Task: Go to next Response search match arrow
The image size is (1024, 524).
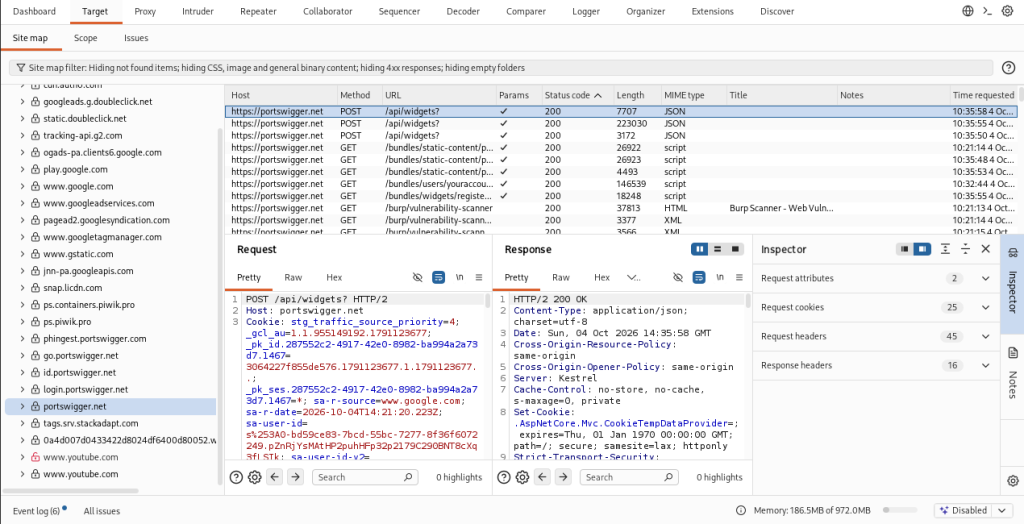Action: point(562,477)
